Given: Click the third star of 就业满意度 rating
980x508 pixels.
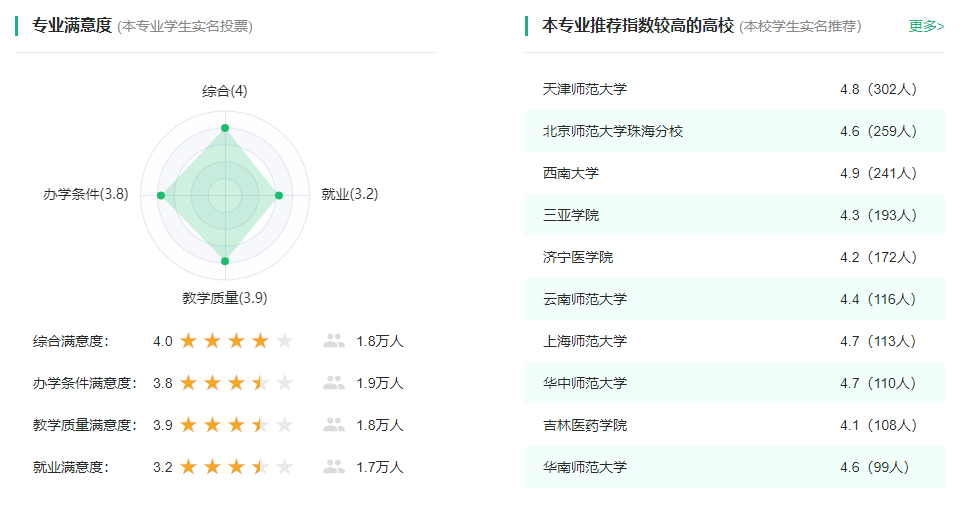Looking at the screenshot, I should point(236,467).
